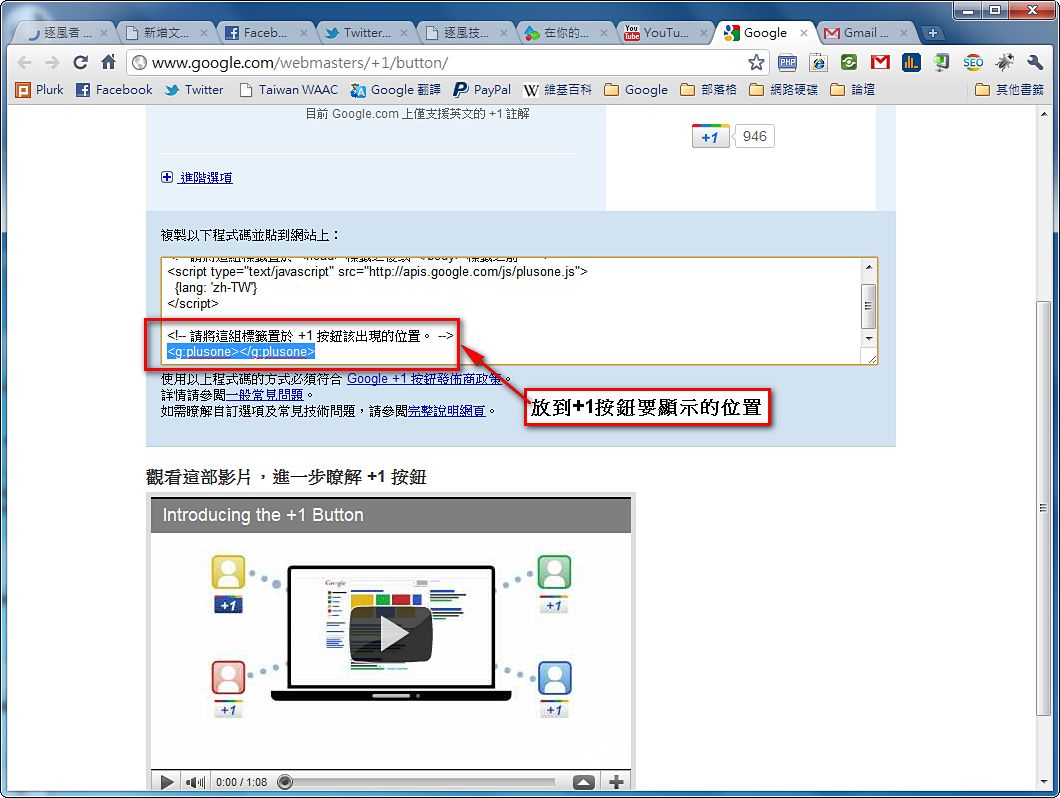
Task: Open the SEO extension icon
Action: click(973, 63)
